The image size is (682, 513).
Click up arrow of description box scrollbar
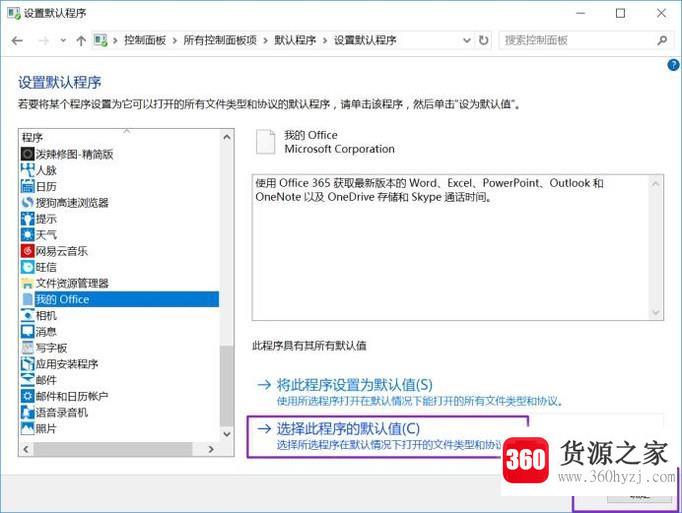[x=655, y=184]
